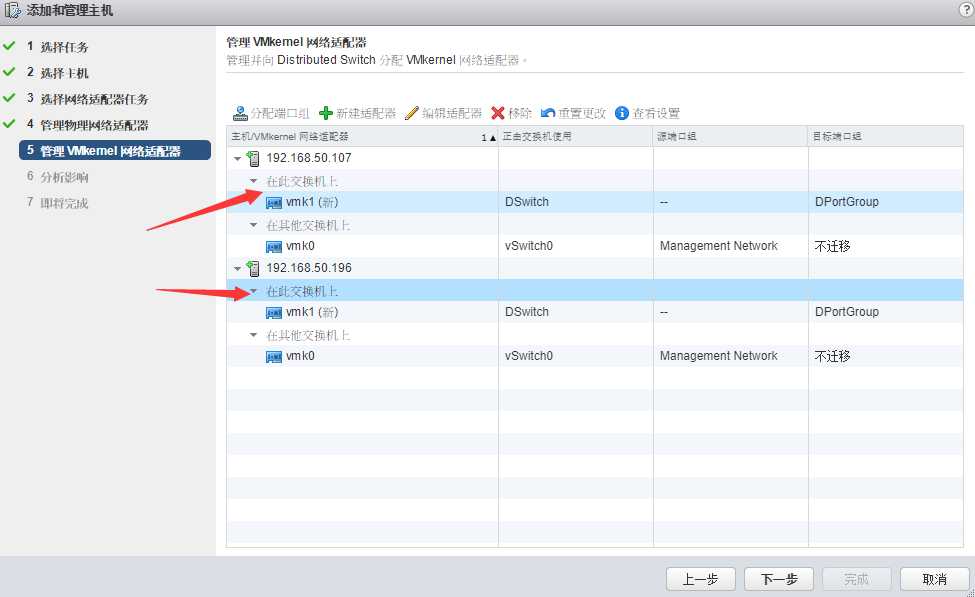
Task: Click the blue info View settings icon
Action: [x=622, y=113]
